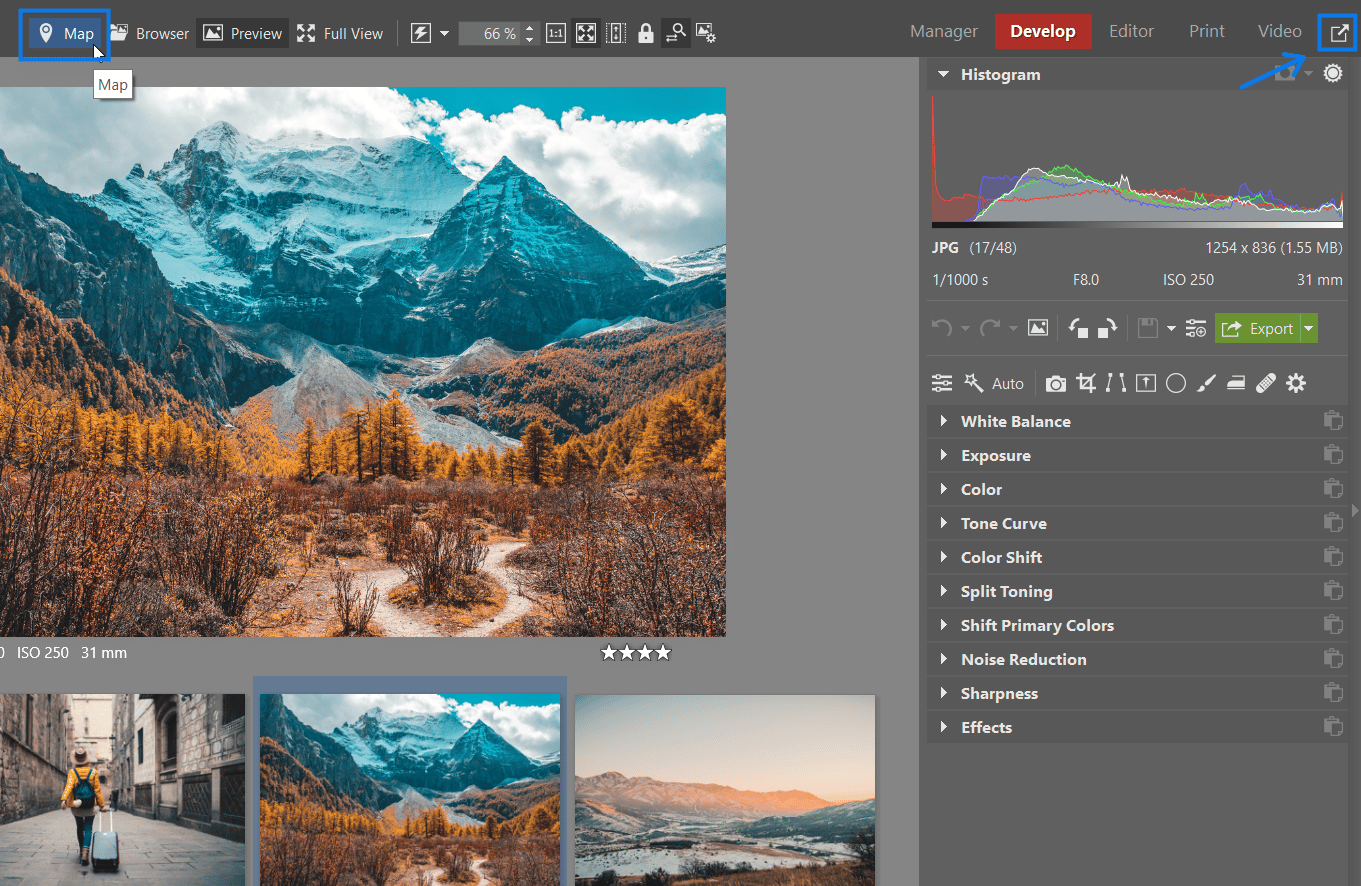Switch to the Editor tab
Screen dimensions: 1361x886
(x=1131, y=32)
